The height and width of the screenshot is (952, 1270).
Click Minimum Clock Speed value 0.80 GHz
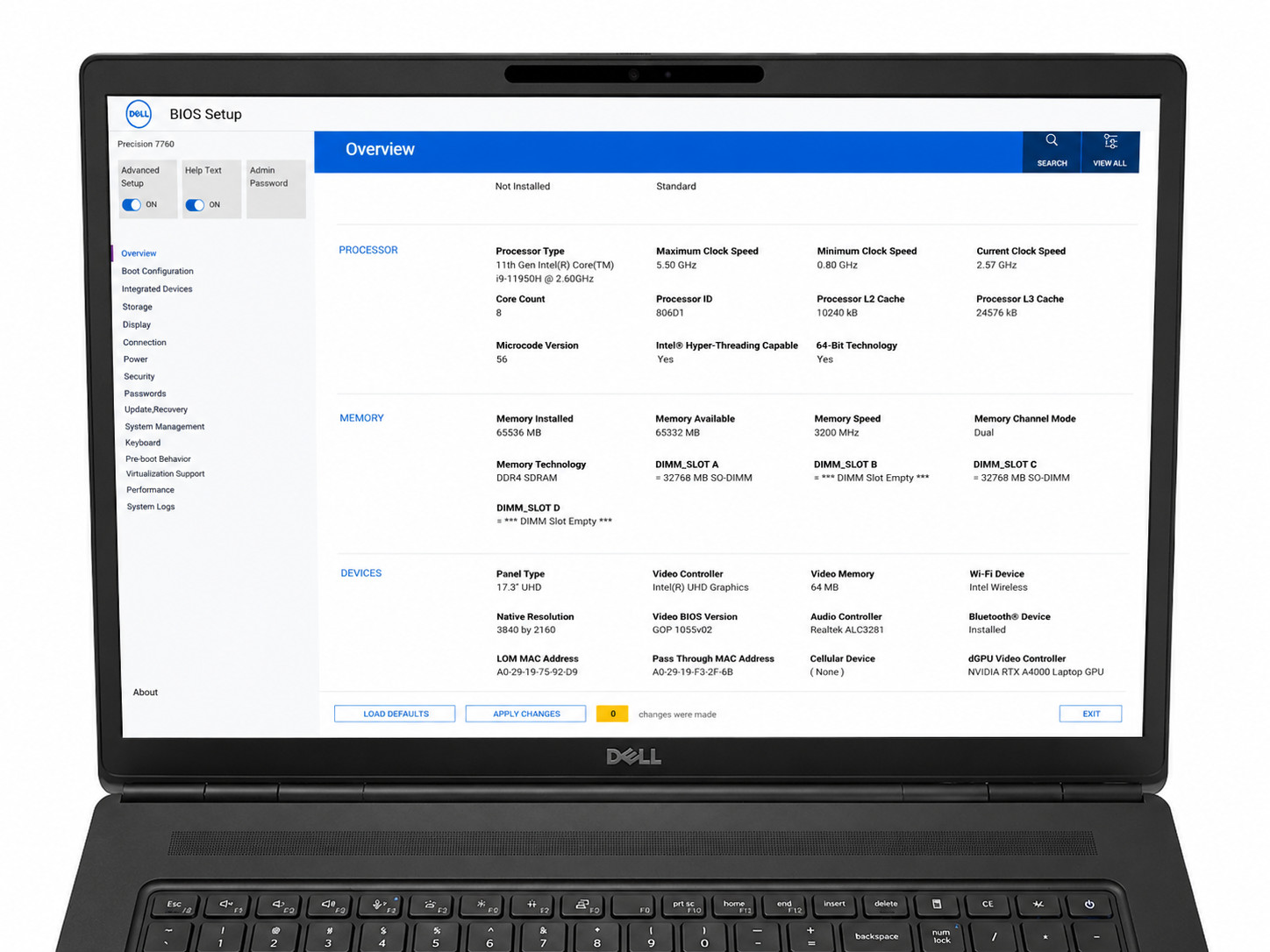click(x=837, y=265)
